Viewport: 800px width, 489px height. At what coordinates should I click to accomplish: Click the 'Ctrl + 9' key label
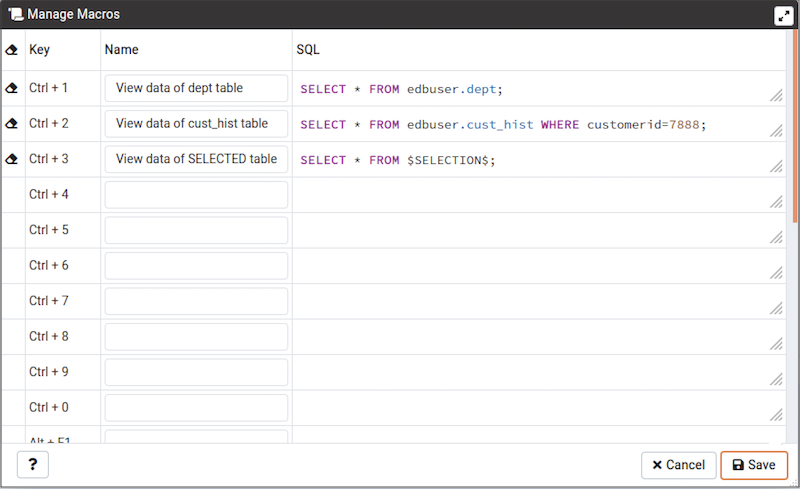pyautogui.click(x=48, y=372)
